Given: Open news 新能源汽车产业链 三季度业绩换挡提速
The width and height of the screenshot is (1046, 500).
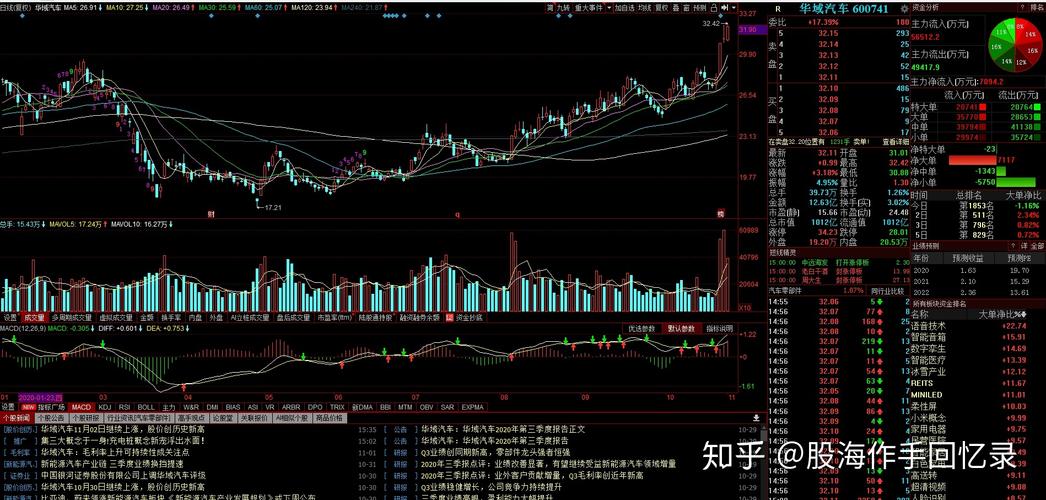Looking at the screenshot, I should 112,463.
